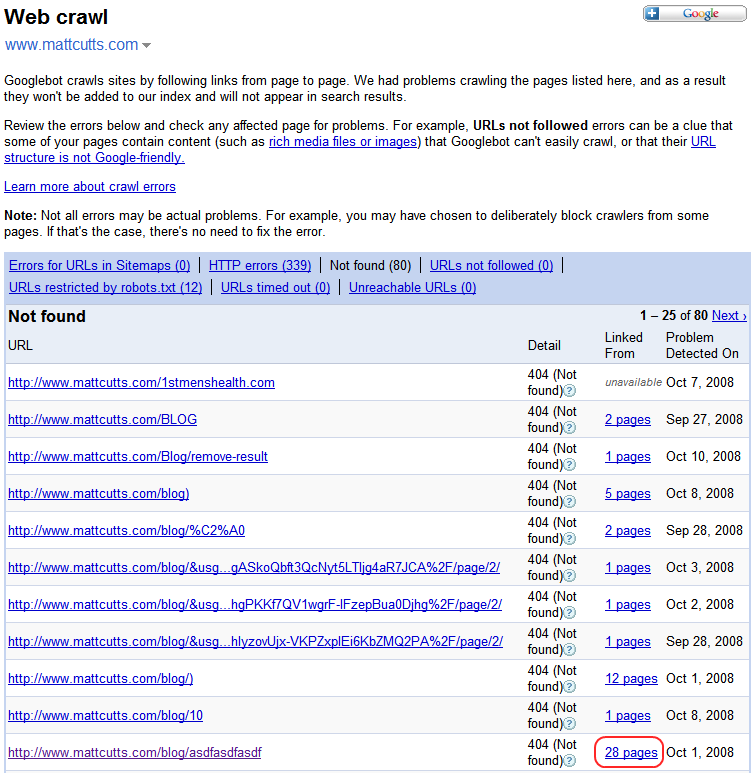
Task: Open the mattcutts.com/blog) URL link
Action: [x=99, y=493]
